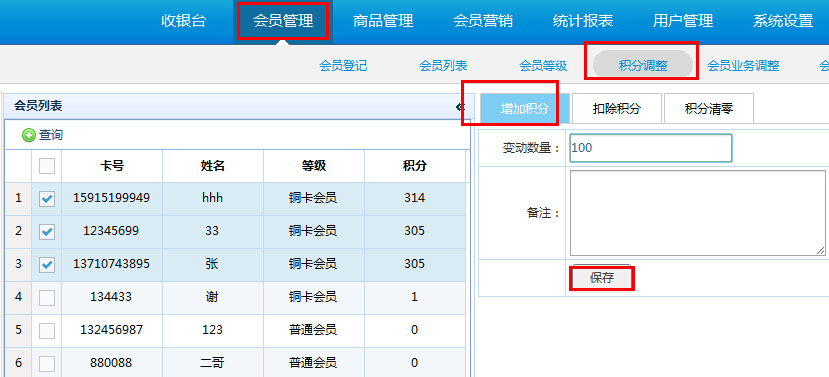The image size is (829, 377).
Task: Select card number 132456987 cell
Action: (x=112, y=330)
